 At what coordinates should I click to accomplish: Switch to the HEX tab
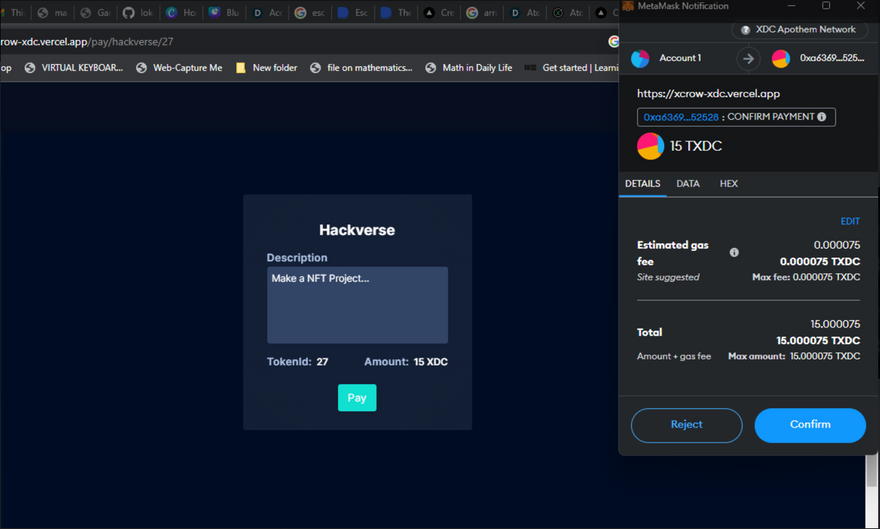tap(729, 184)
